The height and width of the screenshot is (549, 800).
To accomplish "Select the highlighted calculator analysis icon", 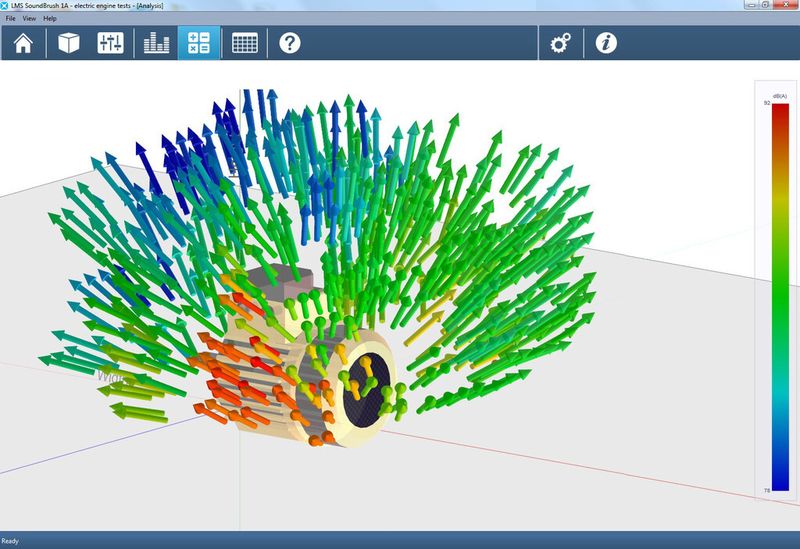I will [x=199, y=43].
